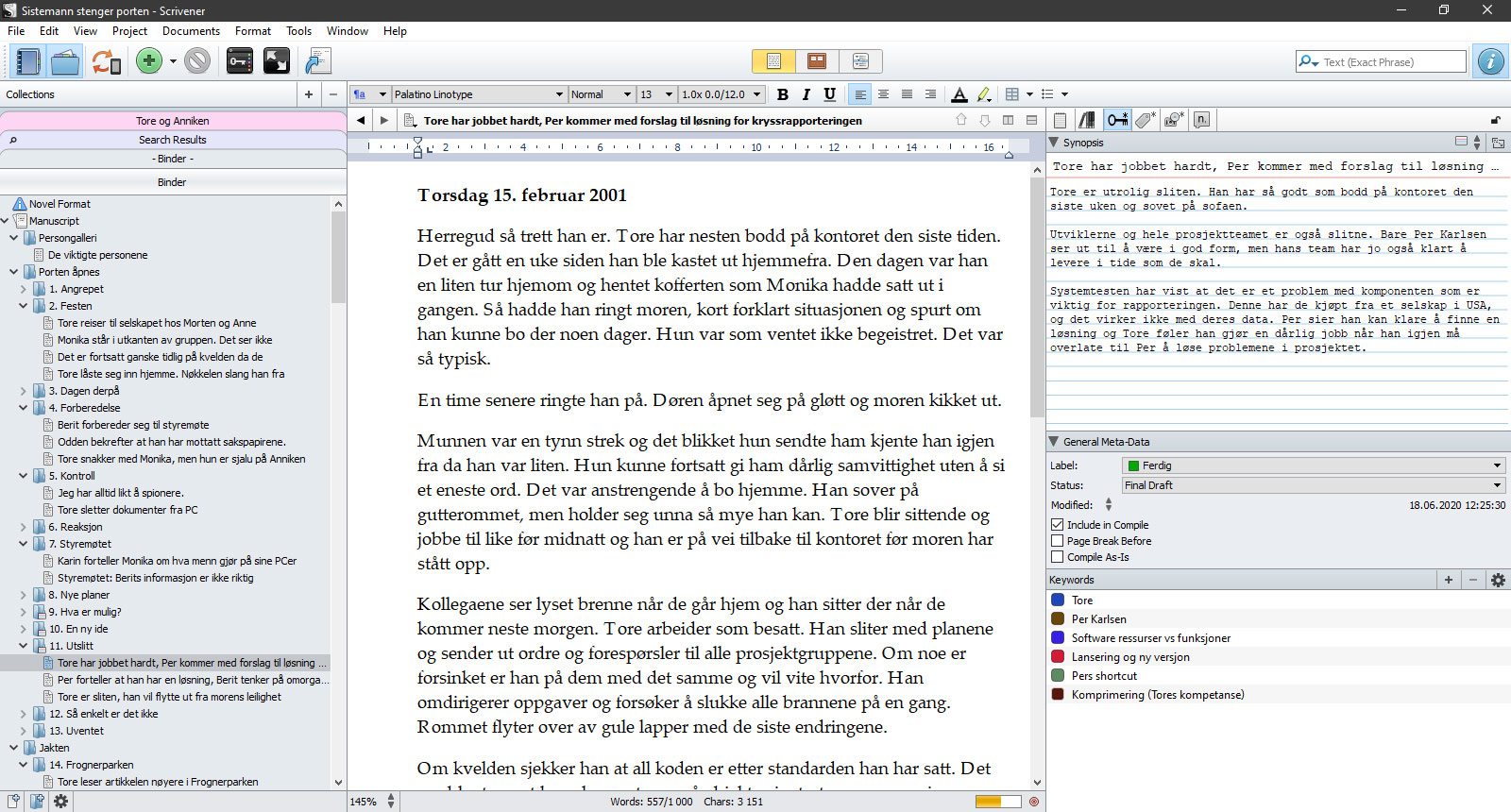Collapse the Synopsis section triangle
Image resolution: width=1511 pixels, height=812 pixels.
click(1054, 143)
